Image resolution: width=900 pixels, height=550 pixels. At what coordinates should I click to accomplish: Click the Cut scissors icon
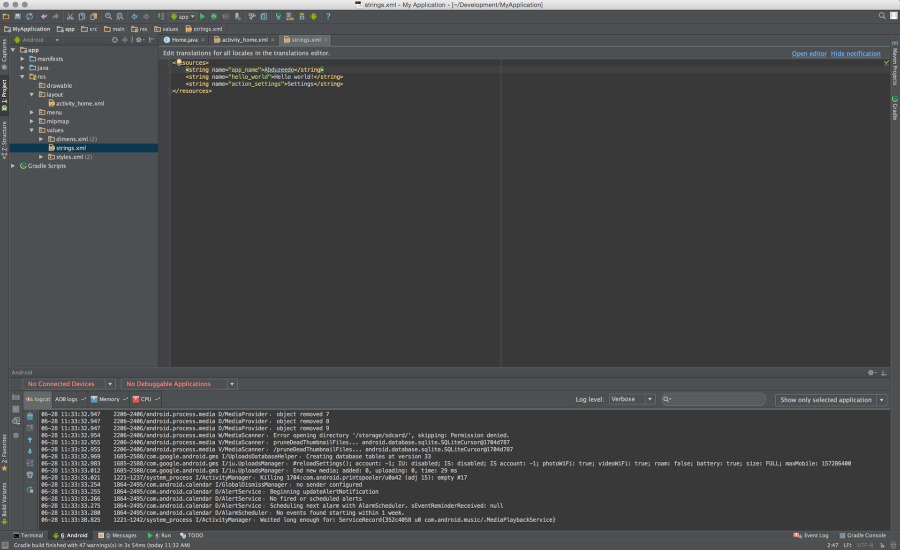[x=70, y=17]
